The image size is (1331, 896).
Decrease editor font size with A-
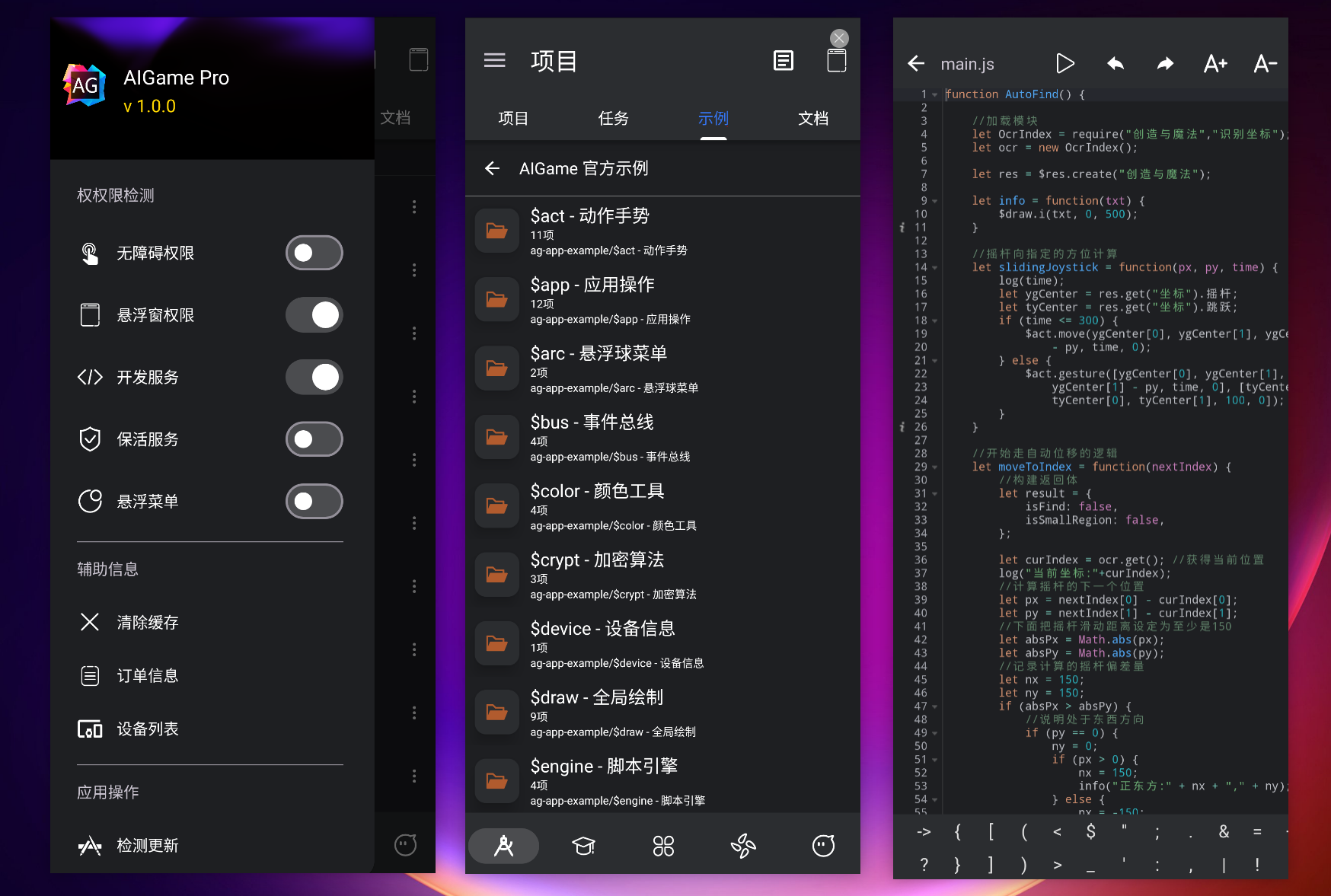1265,64
